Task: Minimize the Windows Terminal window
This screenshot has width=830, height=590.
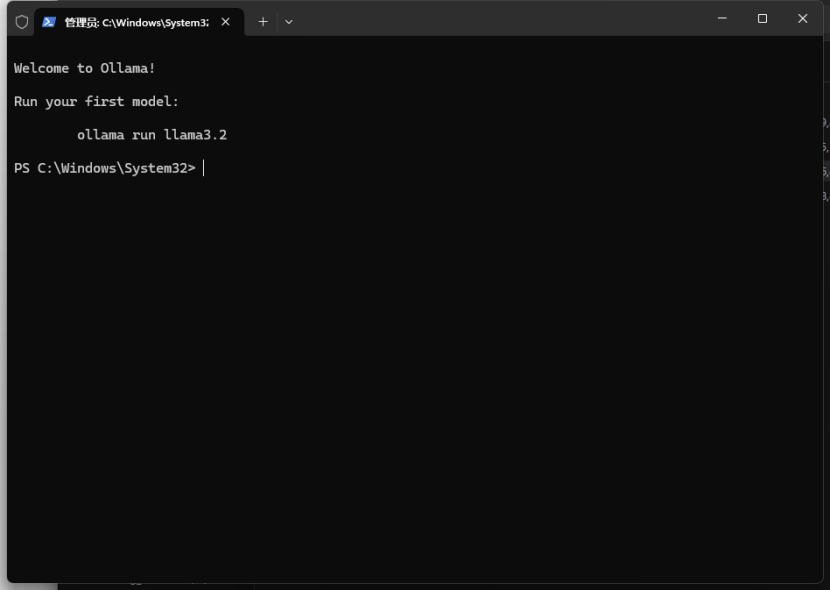Action: point(721,18)
